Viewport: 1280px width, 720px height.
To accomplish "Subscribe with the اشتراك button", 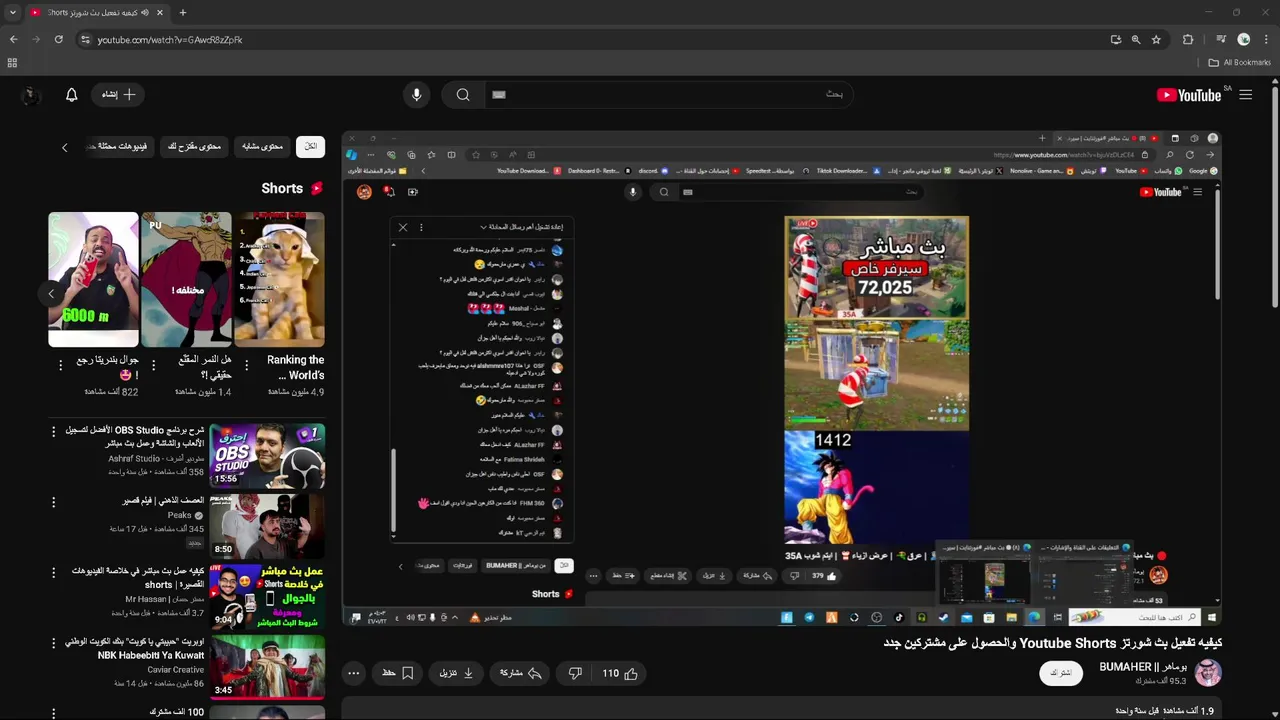I will pos(1061,673).
